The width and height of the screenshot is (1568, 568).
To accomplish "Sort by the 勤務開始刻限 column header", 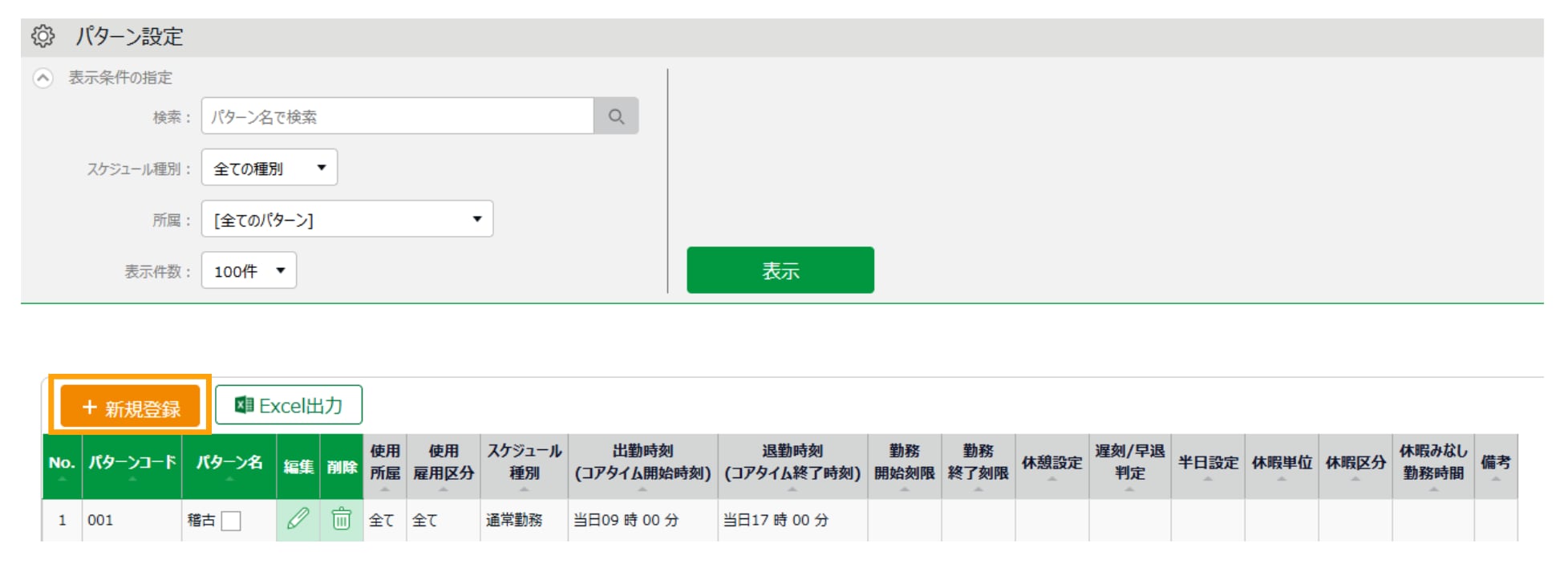I will coord(904,466).
